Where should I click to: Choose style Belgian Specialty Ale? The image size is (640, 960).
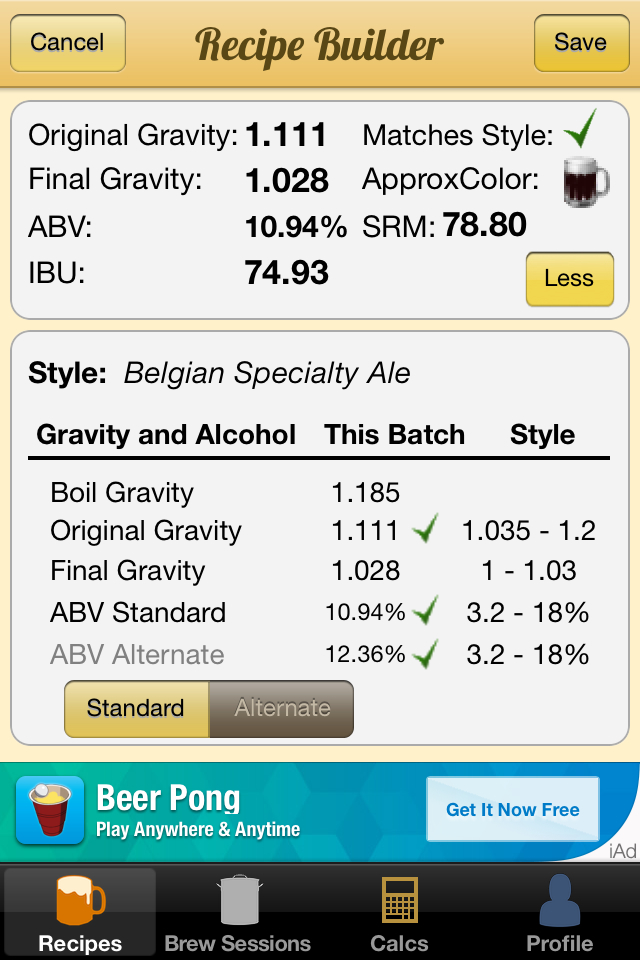[x=266, y=373]
